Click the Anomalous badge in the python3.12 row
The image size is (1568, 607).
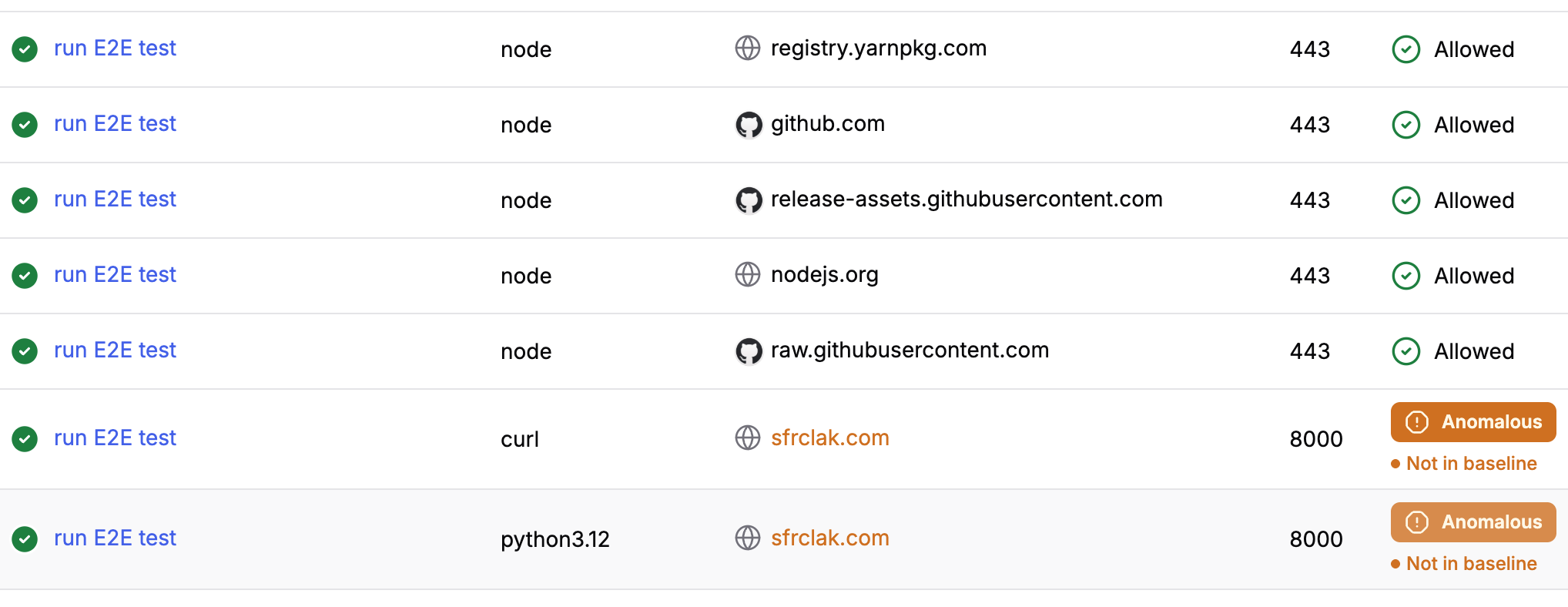[x=1473, y=522]
